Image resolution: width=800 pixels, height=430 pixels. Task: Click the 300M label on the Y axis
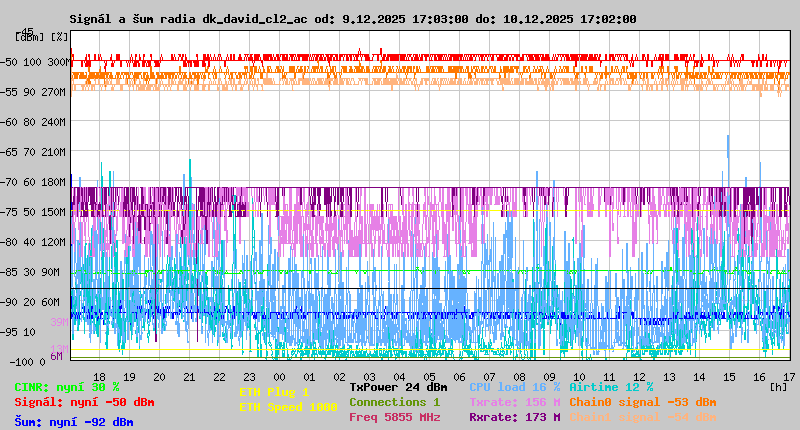click(x=56, y=62)
